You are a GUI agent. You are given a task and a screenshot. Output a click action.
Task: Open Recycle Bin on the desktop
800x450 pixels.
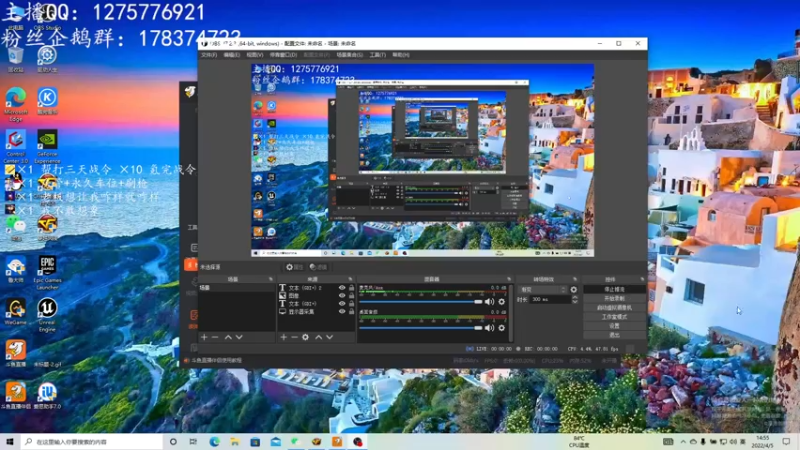(x=16, y=60)
